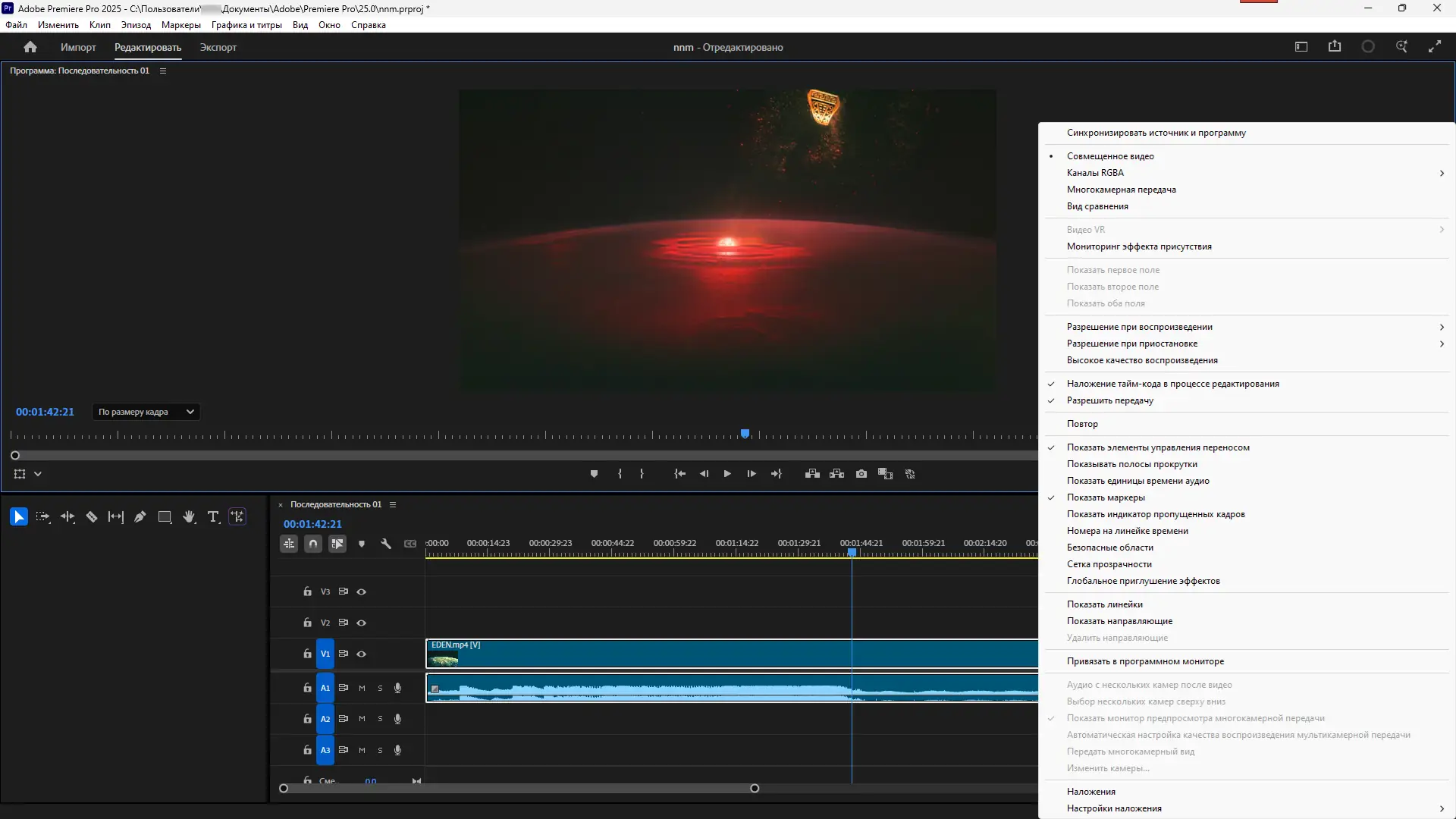Click the blue playhead on Program monitor ruler
The image size is (1456, 819).
[745, 434]
